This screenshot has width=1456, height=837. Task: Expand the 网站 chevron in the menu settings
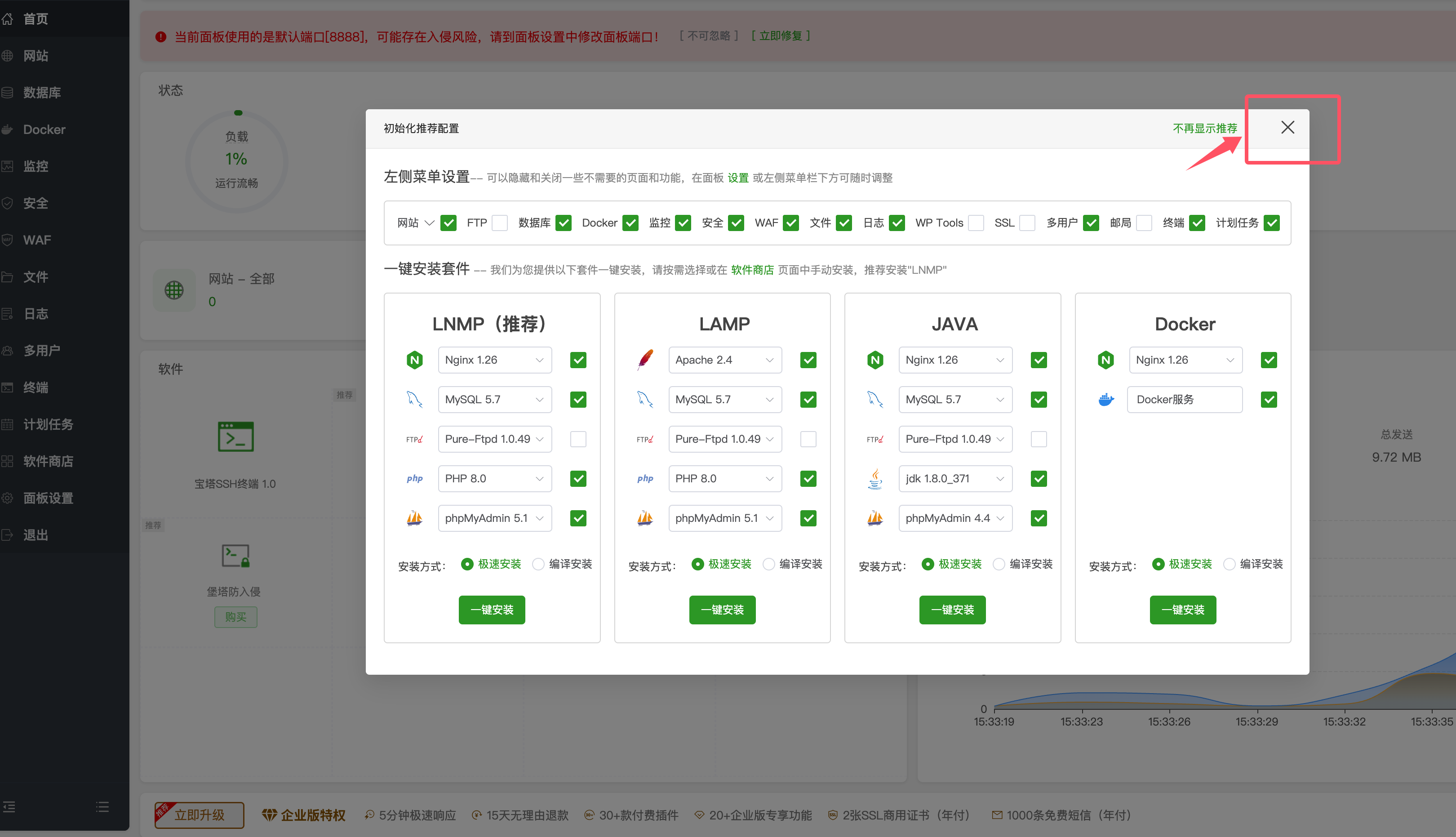[x=429, y=223]
